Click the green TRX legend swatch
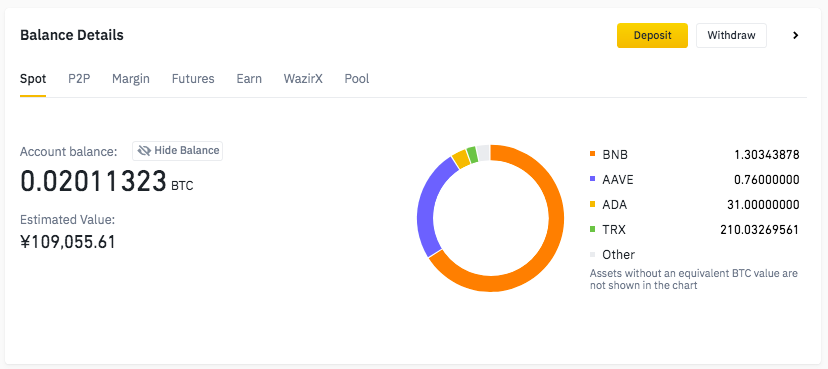The height and width of the screenshot is (369, 828). [592, 229]
